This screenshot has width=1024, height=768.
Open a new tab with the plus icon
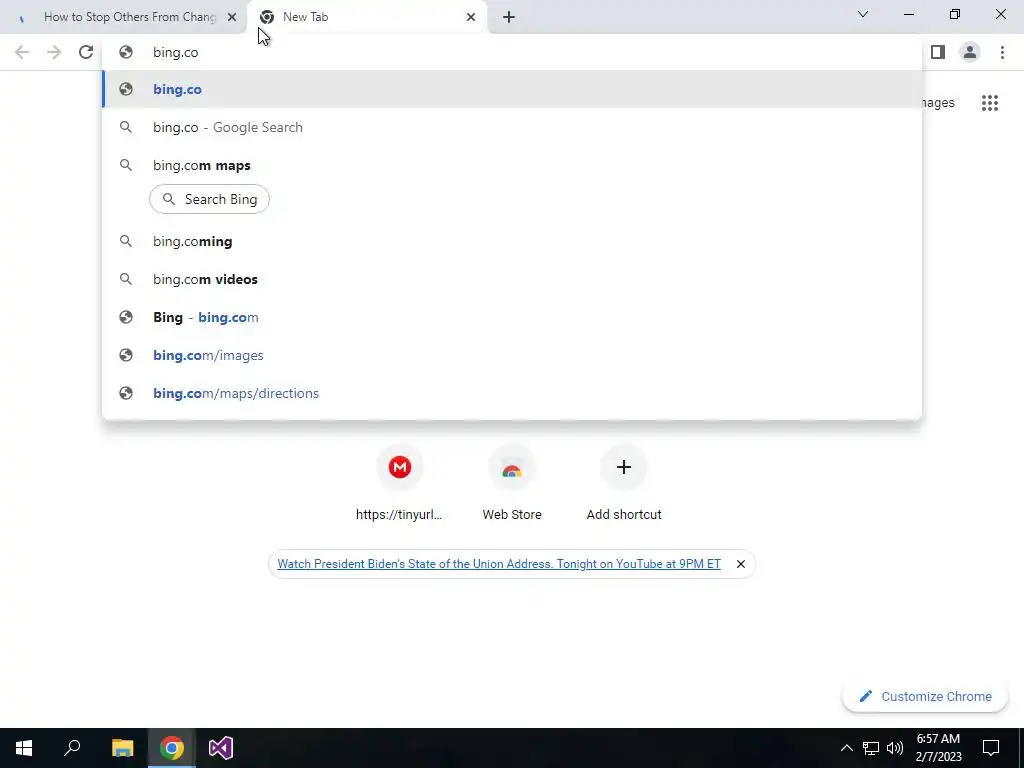[509, 17]
